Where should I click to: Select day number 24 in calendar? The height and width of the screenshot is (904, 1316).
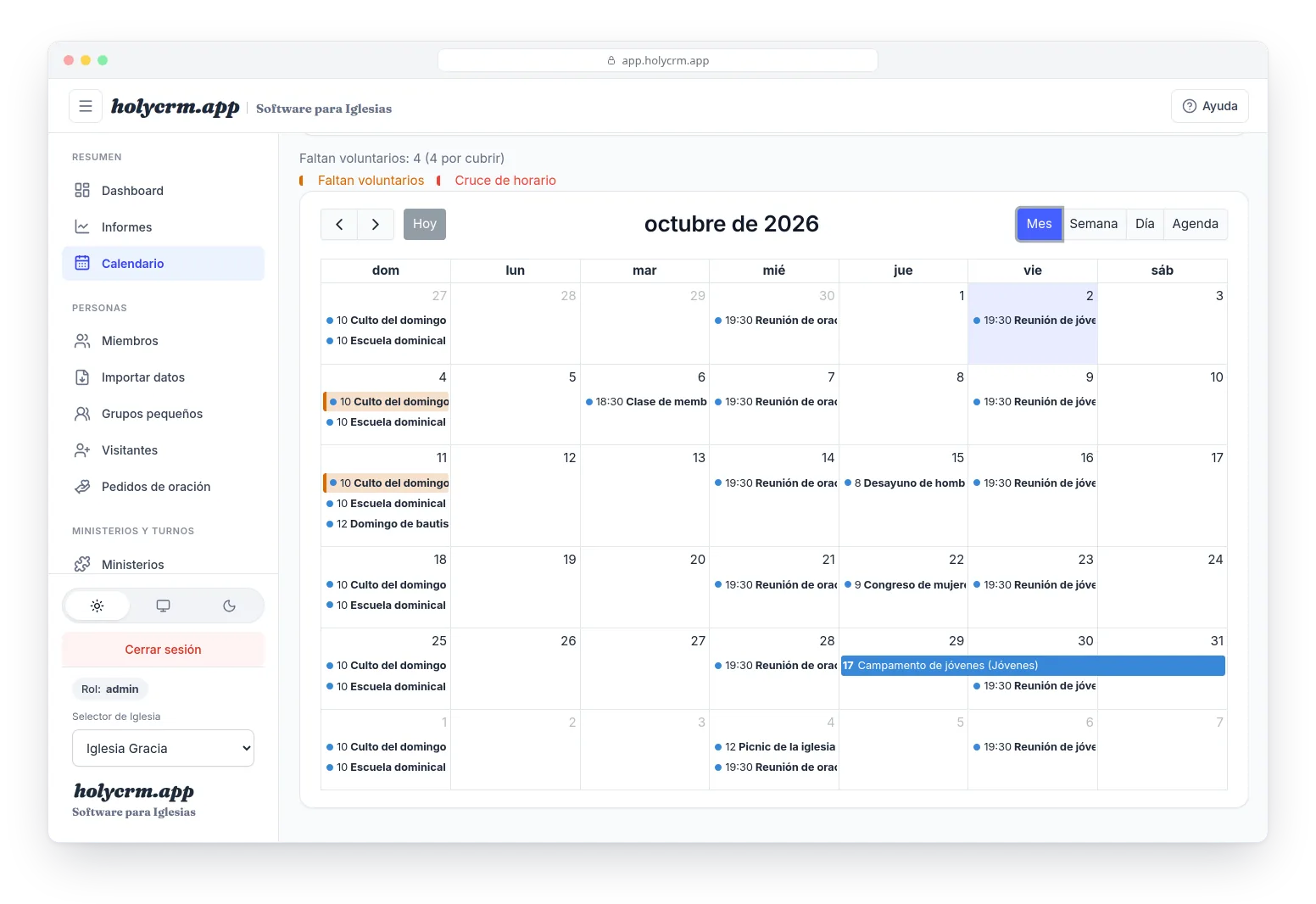pyautogui.click(x=1215, y=560)
